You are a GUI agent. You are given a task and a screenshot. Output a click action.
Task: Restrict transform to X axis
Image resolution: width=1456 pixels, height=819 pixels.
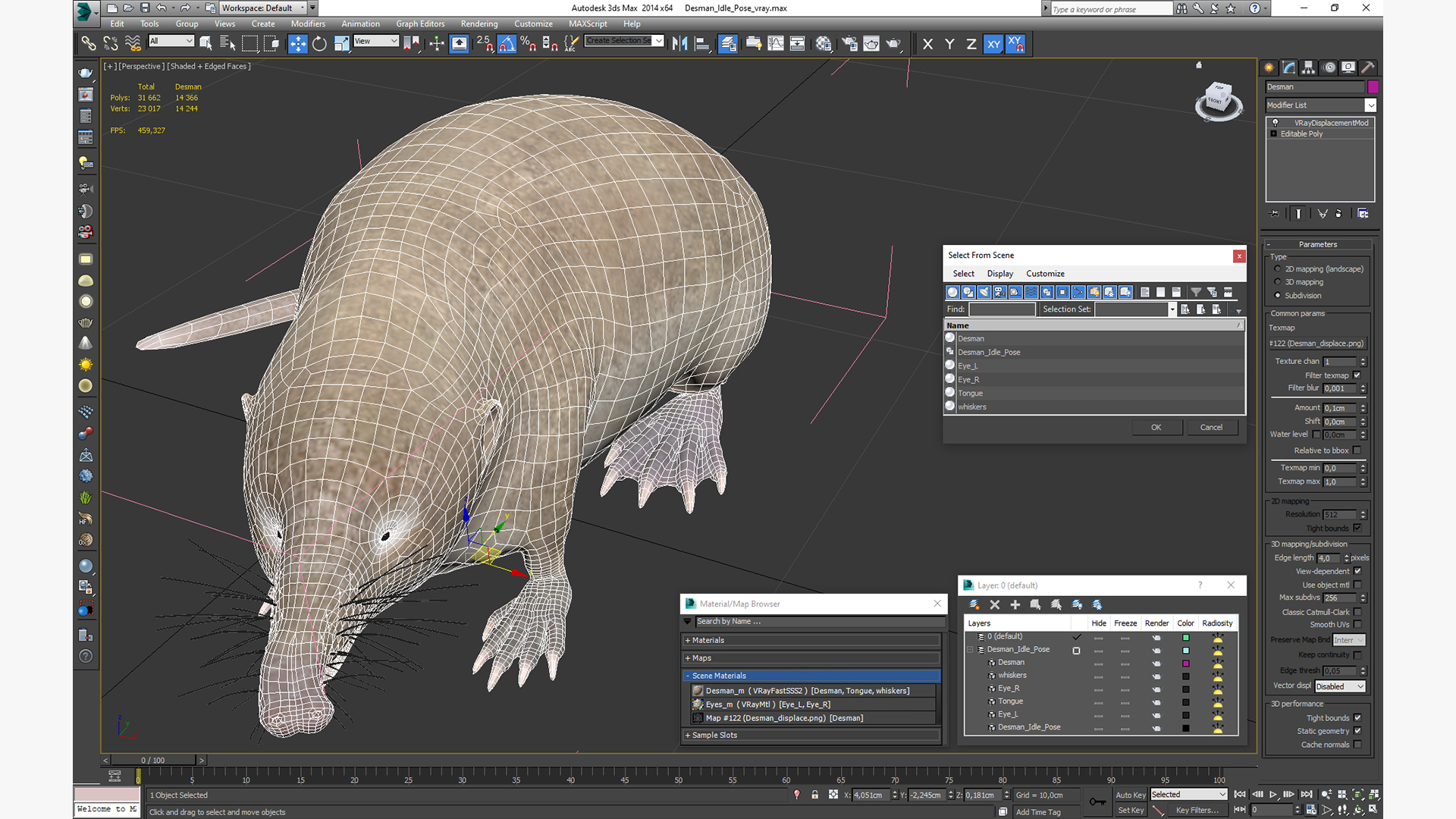(x=927, y=44)
